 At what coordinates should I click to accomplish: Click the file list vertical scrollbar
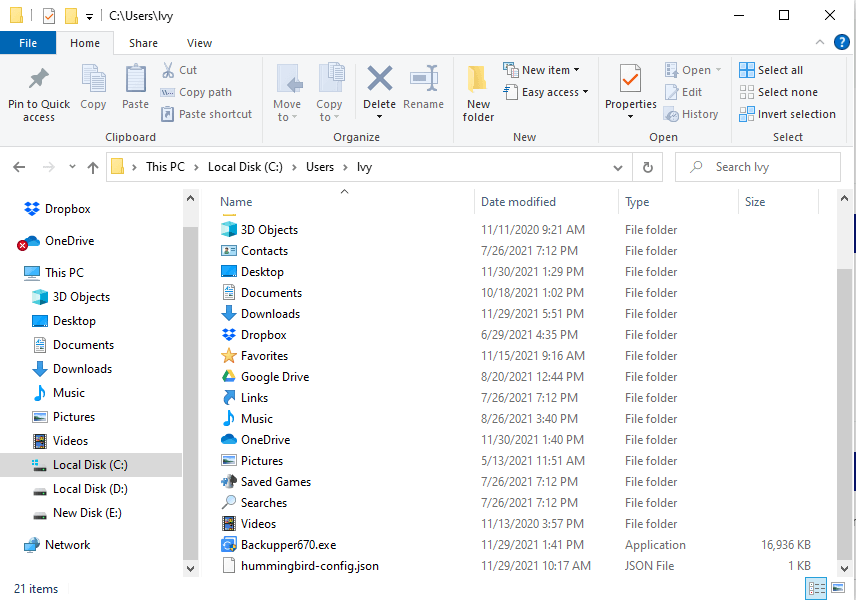point(844,414)
